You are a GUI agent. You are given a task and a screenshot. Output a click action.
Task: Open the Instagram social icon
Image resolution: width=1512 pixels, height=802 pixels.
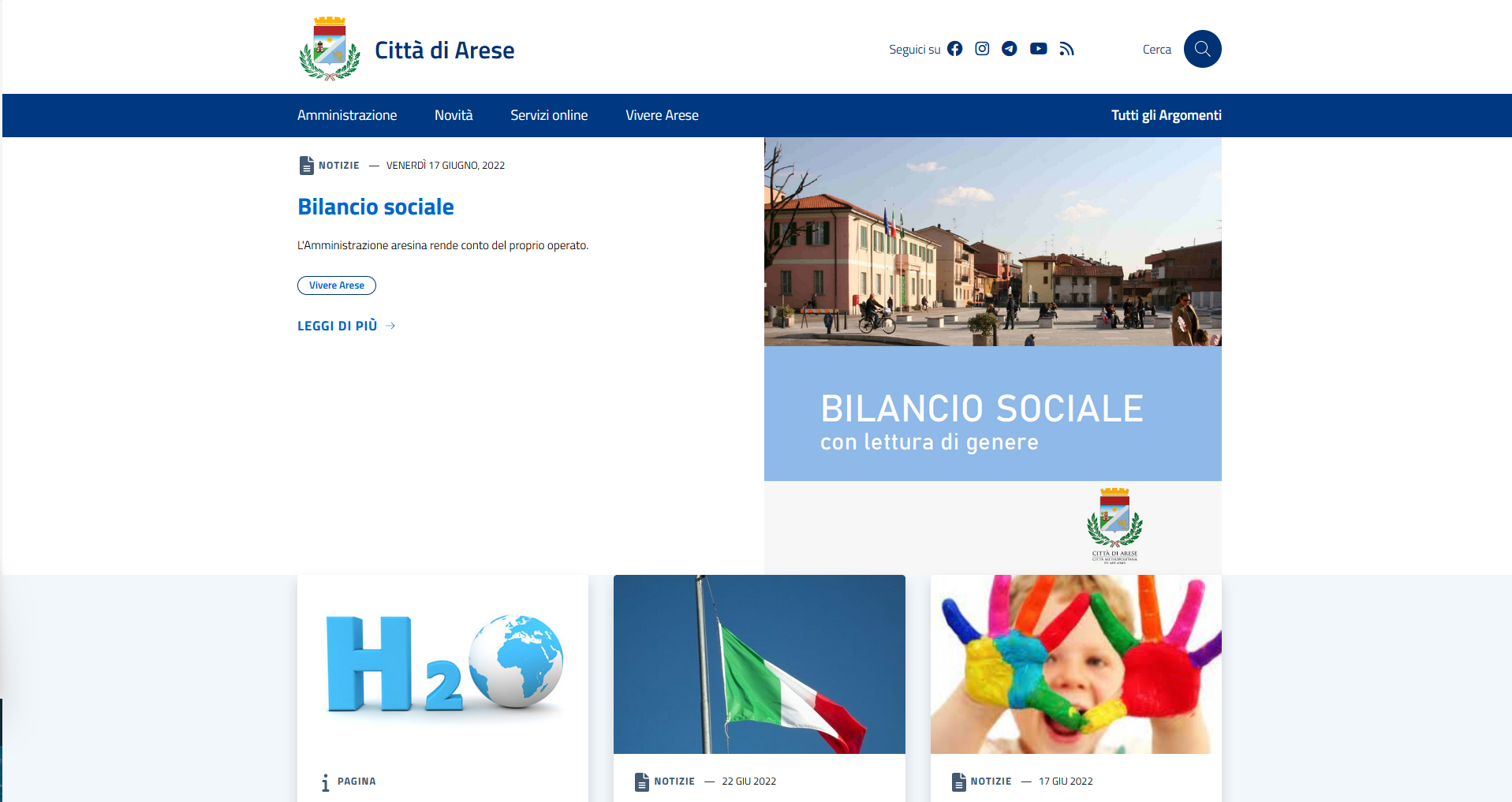(982, 49)
